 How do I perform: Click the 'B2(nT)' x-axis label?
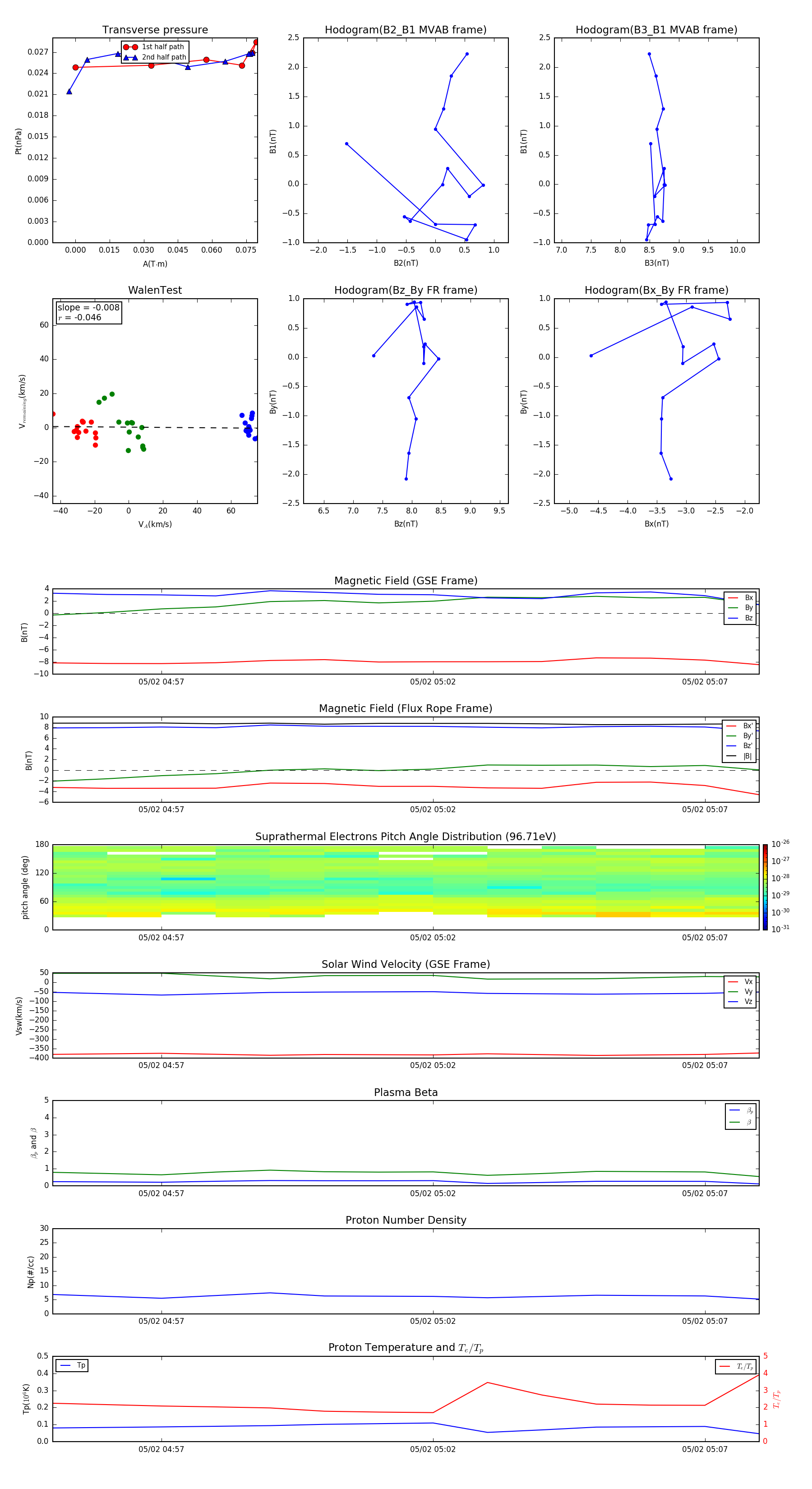coord(406,263)
